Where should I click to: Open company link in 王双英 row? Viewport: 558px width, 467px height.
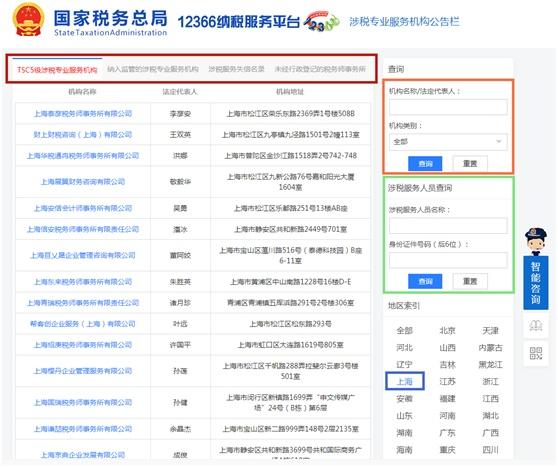[83, 135]
